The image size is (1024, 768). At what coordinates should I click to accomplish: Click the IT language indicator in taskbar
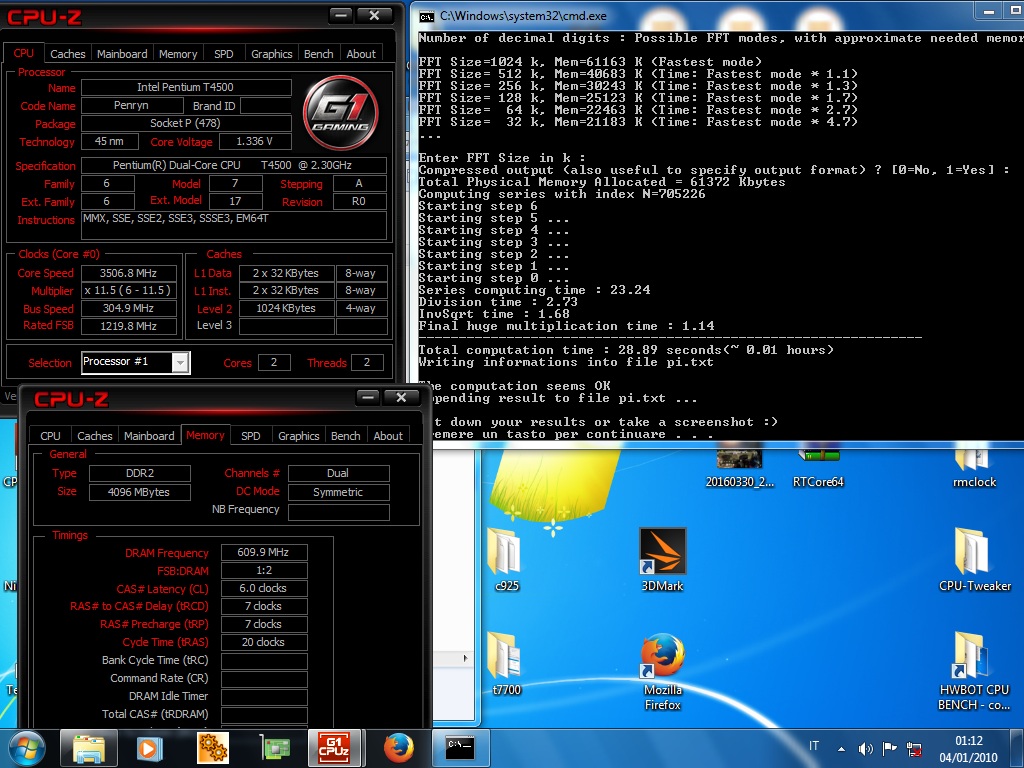click(814, 746)
